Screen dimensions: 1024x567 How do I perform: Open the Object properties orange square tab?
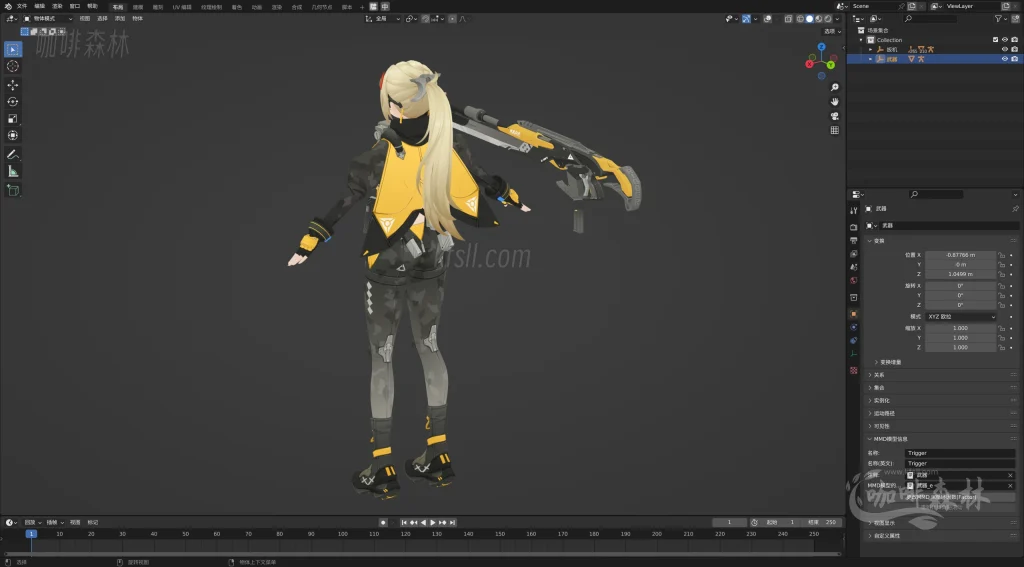click(x=854, y=314)
